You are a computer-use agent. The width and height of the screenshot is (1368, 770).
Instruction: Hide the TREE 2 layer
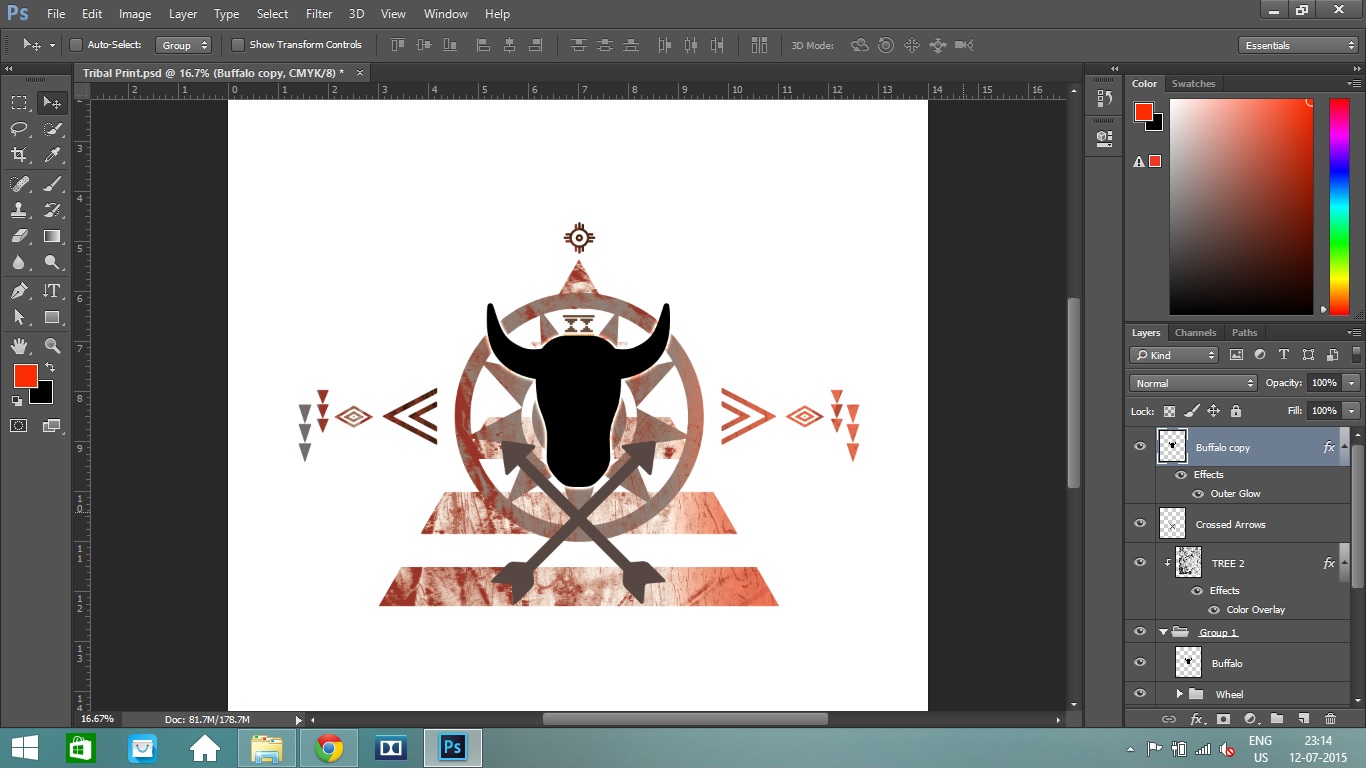click(1139, 562)
